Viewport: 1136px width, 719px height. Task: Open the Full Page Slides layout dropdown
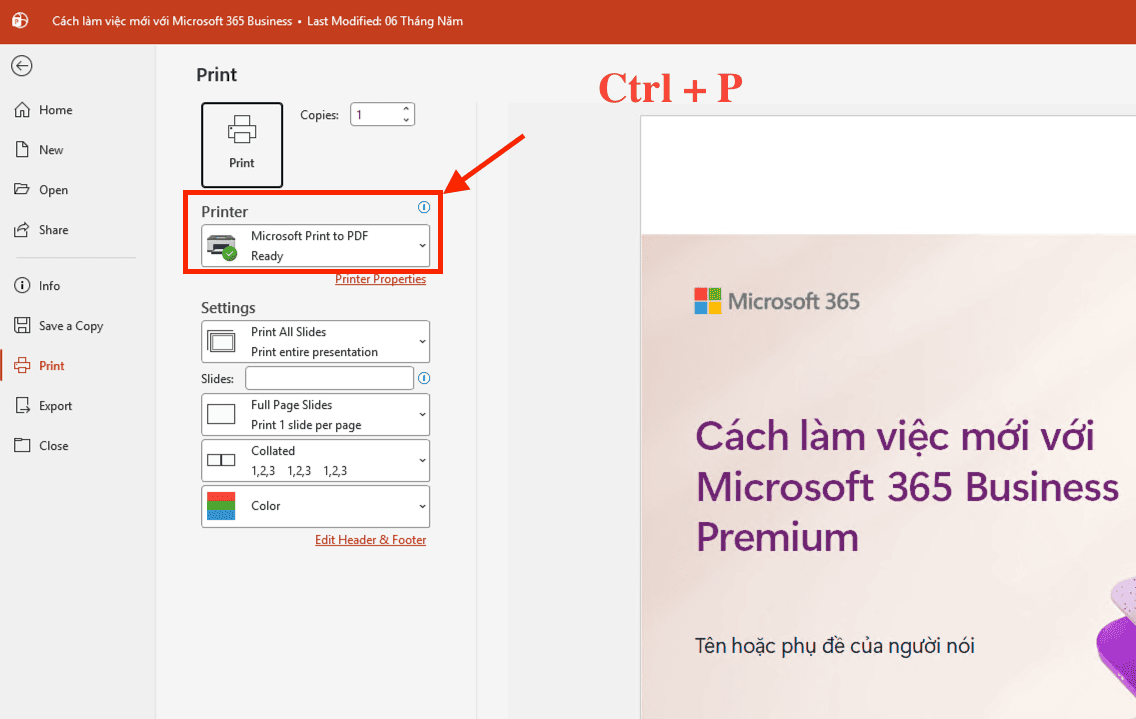tap(315, 415)
